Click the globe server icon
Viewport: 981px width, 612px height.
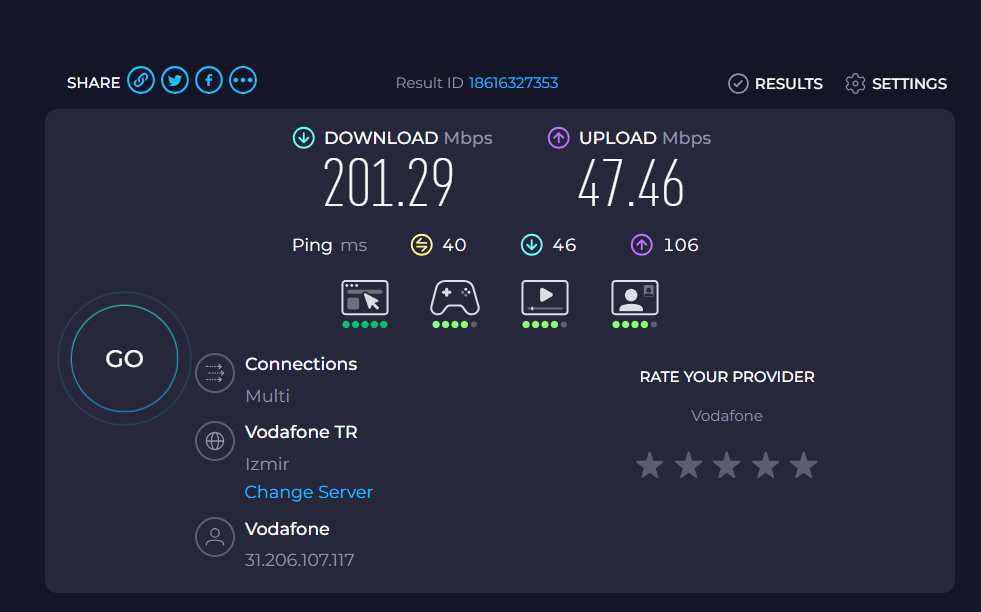point(215,441)
